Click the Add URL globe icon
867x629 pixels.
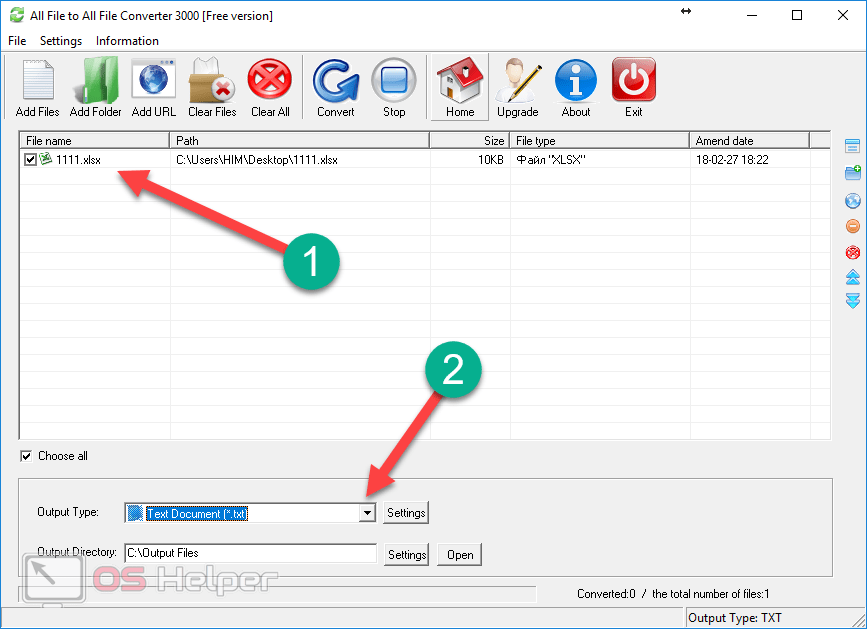coord(153,81)
